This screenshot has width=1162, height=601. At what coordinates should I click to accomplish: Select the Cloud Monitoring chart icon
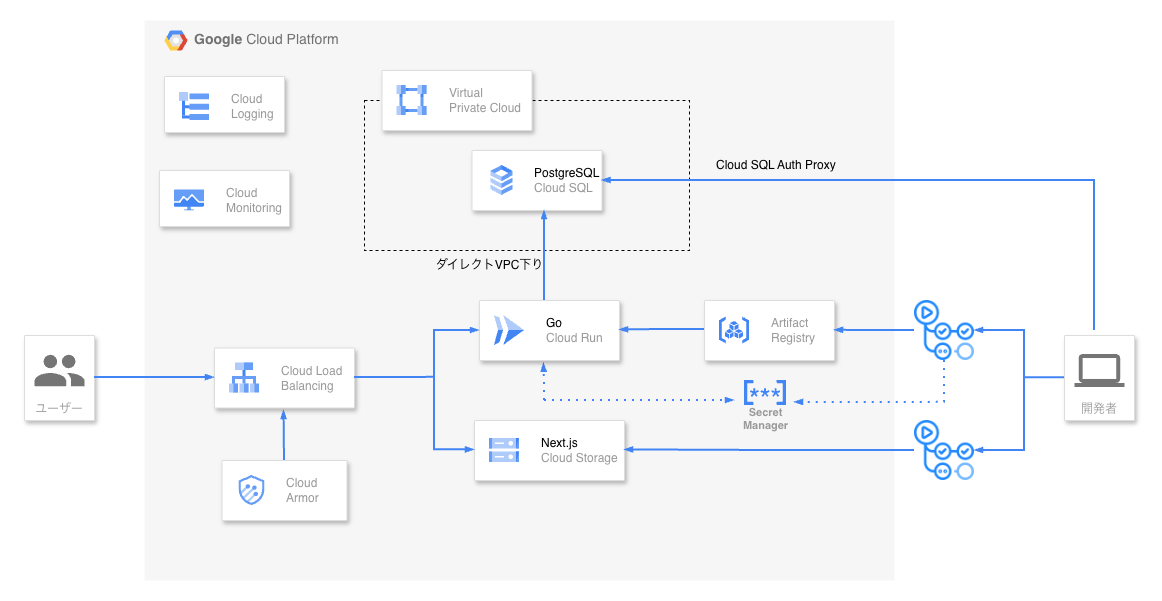click(189, 199)
